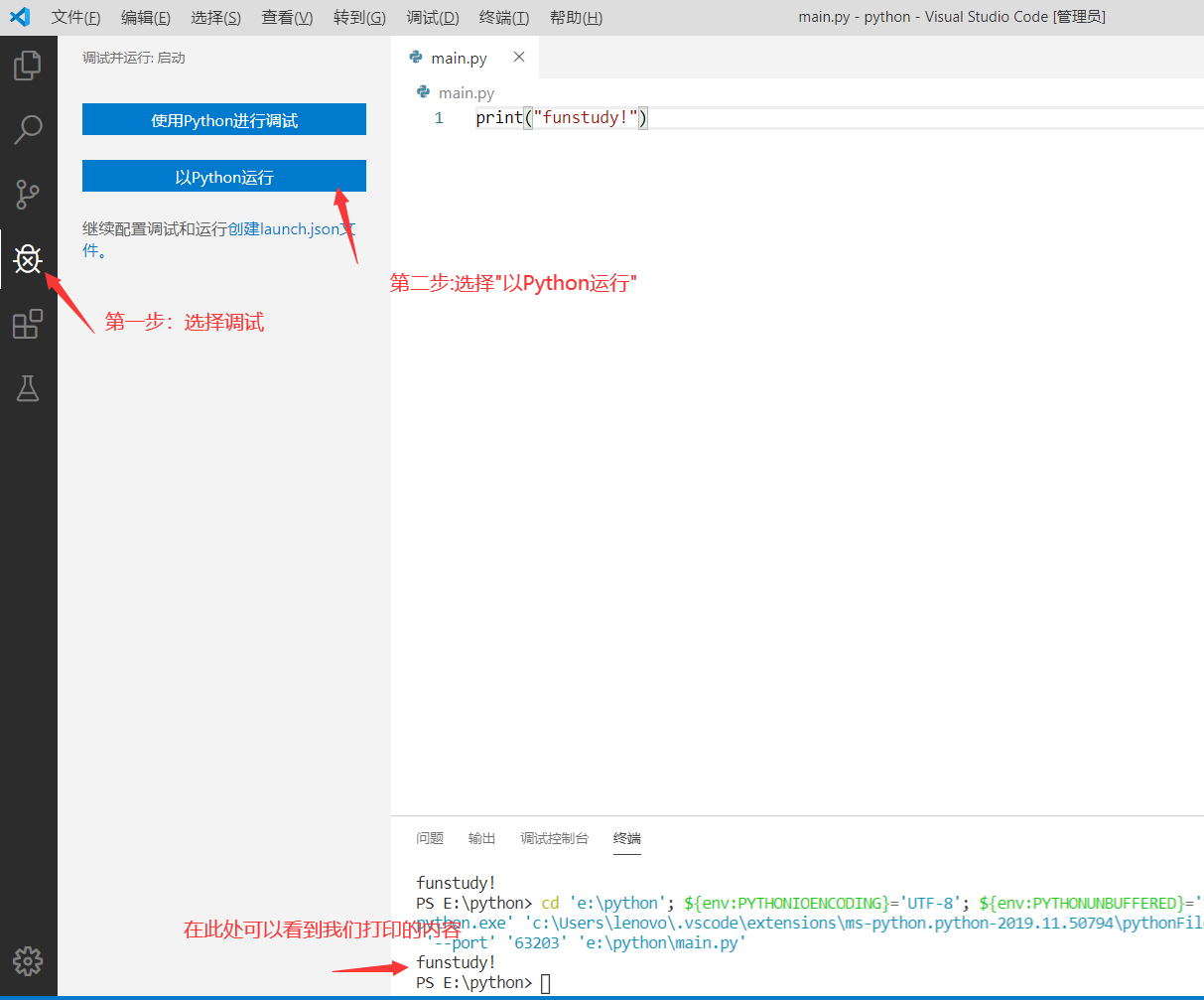Click the VS Code logo icon
The width and height of the screenshot is (1204, 1000).
(x=20, y=17)
